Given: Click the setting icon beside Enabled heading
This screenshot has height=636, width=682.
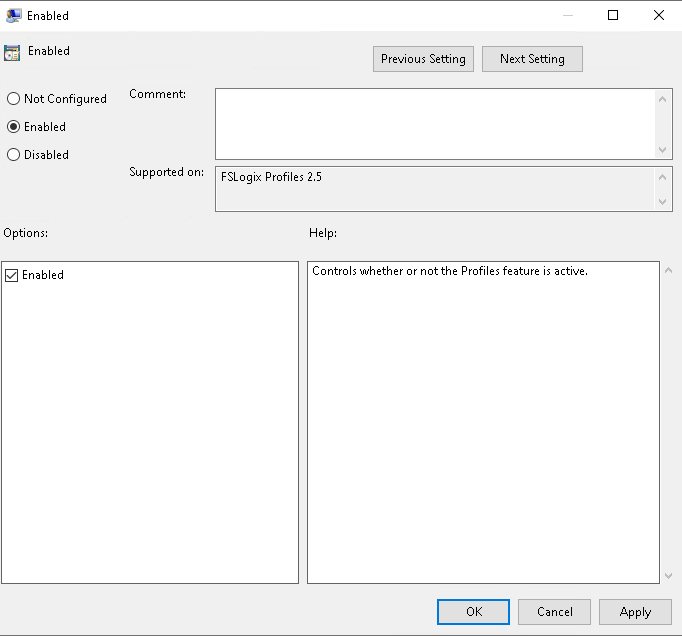Looking at the screenshot, I should pos(12,53).
